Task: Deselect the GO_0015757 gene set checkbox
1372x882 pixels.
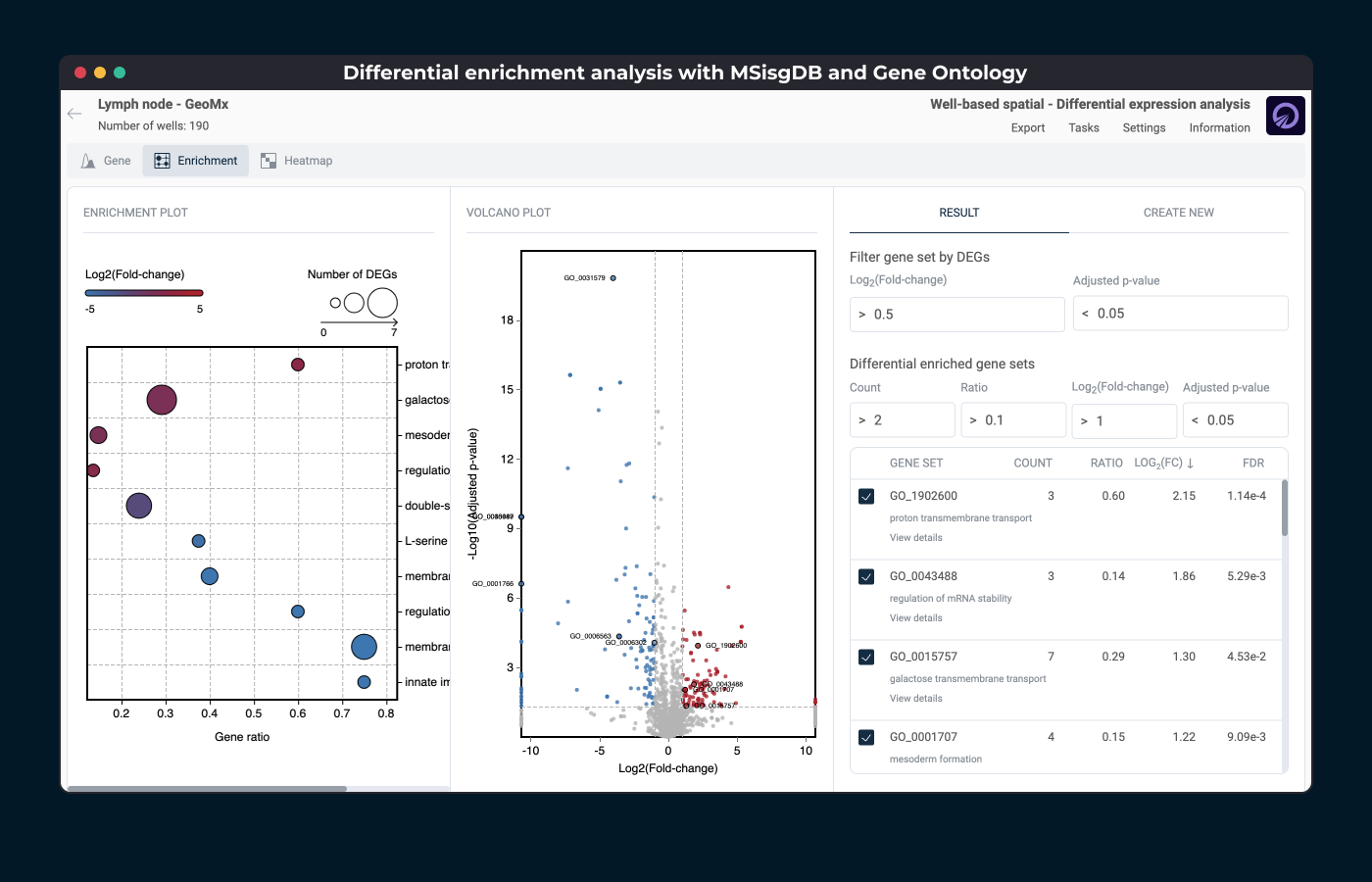Action: coord(866,658)
